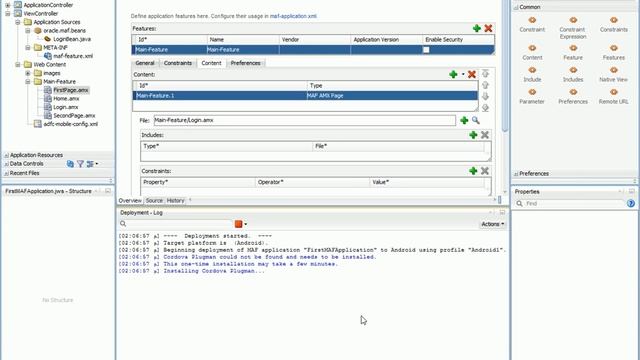The height and width of the screenshot is (360, 640).
Task: Move content up with the arrow
Action: pyautogui.click(x=485, y=85)
